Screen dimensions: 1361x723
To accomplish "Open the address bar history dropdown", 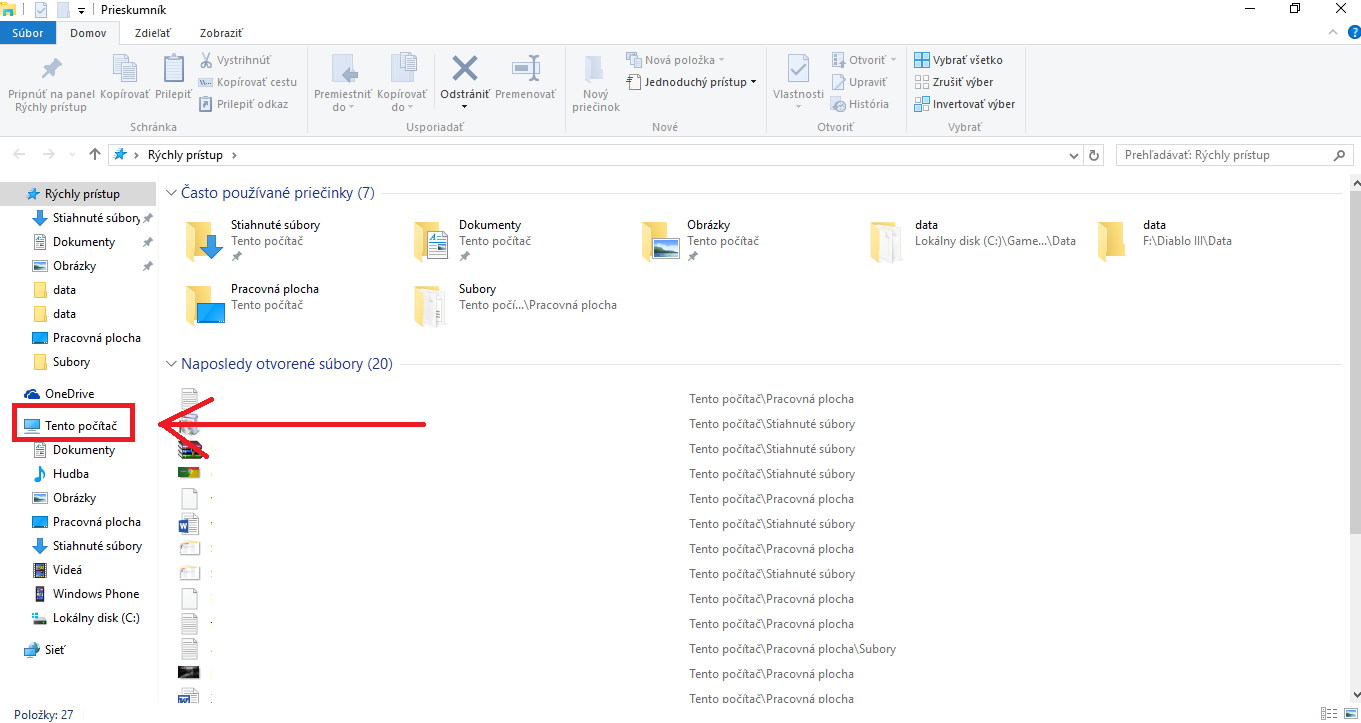I will point(1074,155).
